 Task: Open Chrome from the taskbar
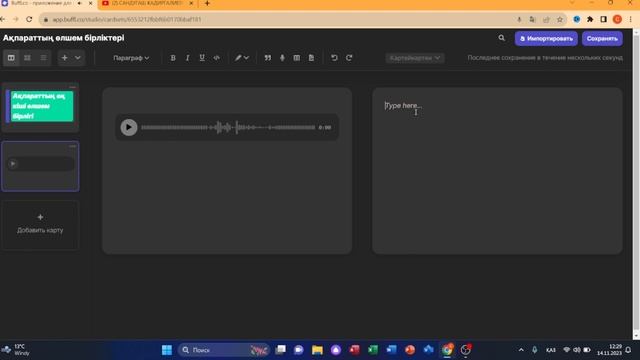(x=447, y=350)
